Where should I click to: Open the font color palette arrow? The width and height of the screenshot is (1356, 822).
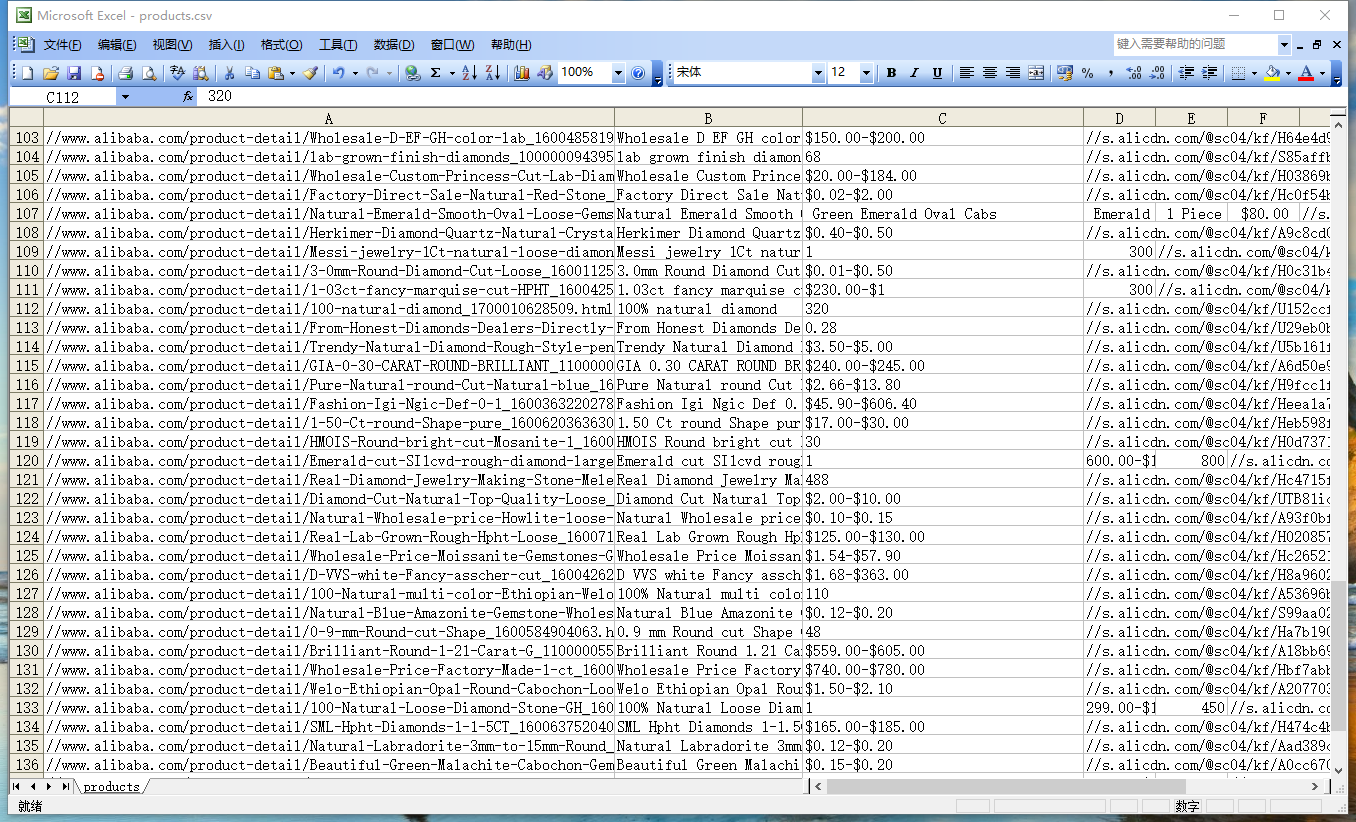pyautogui.click(x=1321, y=73)
